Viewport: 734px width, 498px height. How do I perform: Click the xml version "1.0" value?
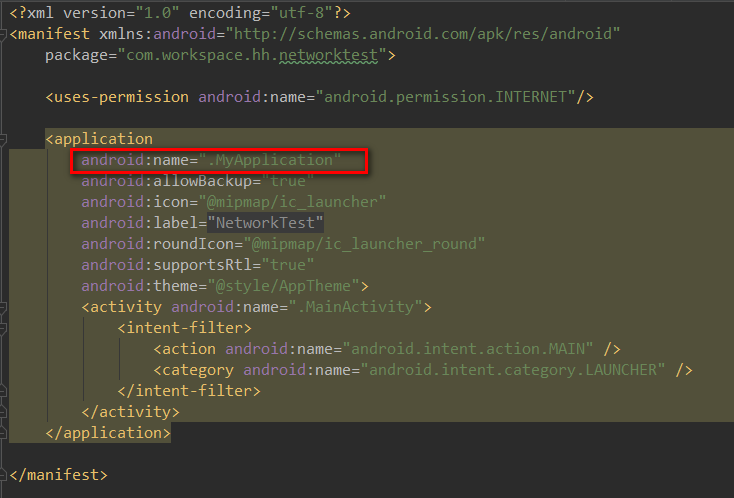157,13
